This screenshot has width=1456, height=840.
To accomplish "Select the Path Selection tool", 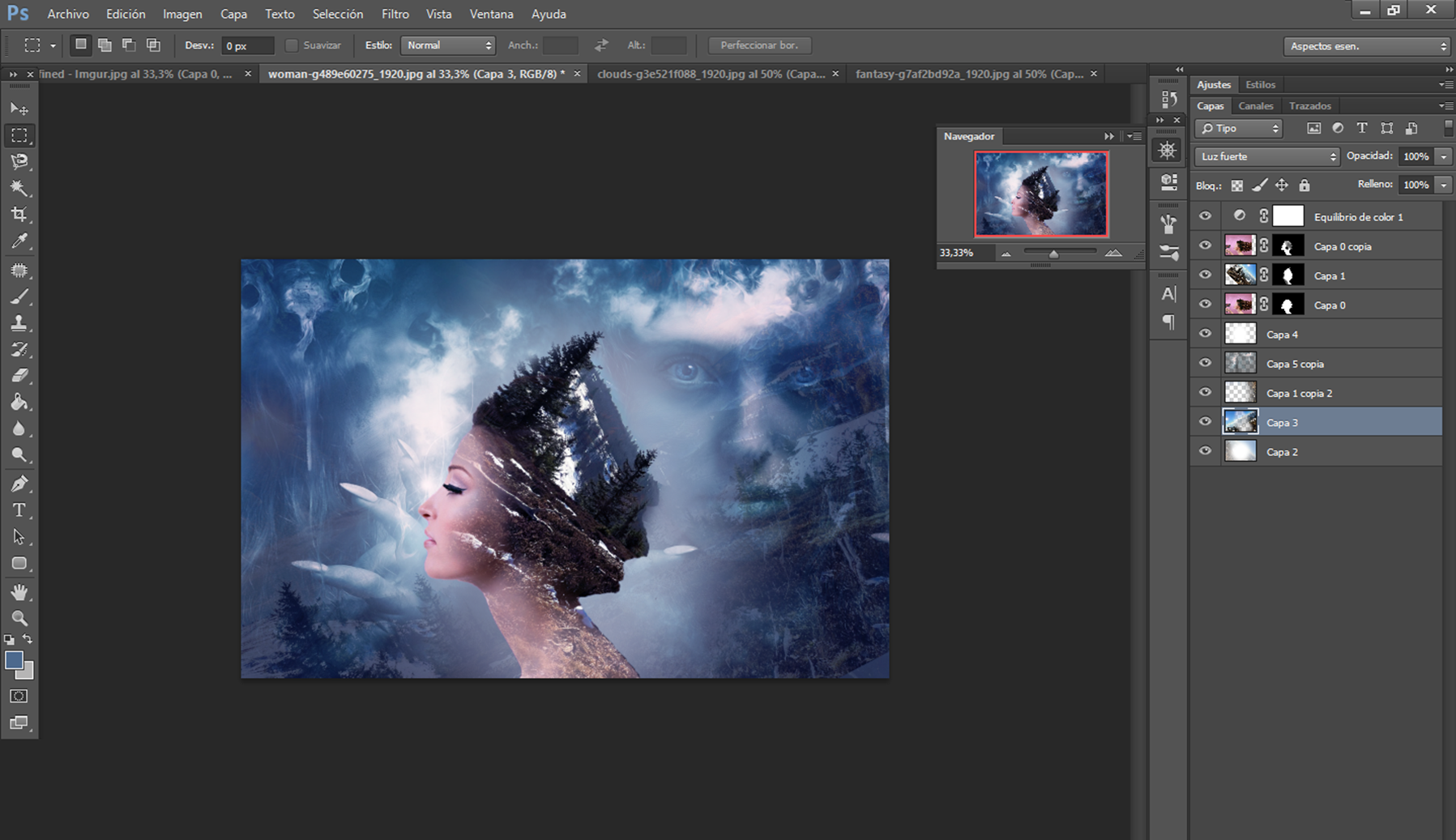I will 19,537.
